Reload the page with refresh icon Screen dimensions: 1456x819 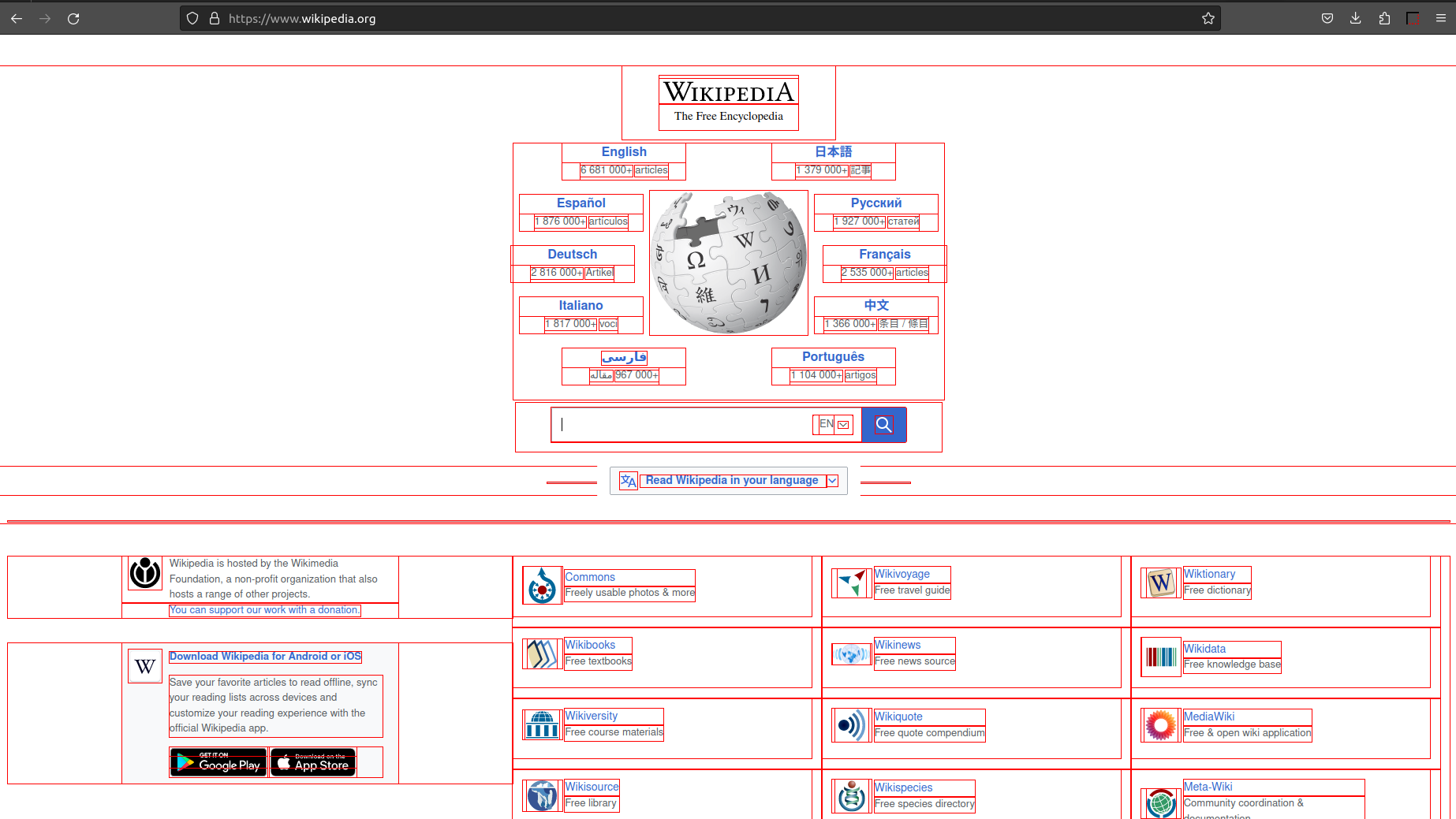coord(73,18)
